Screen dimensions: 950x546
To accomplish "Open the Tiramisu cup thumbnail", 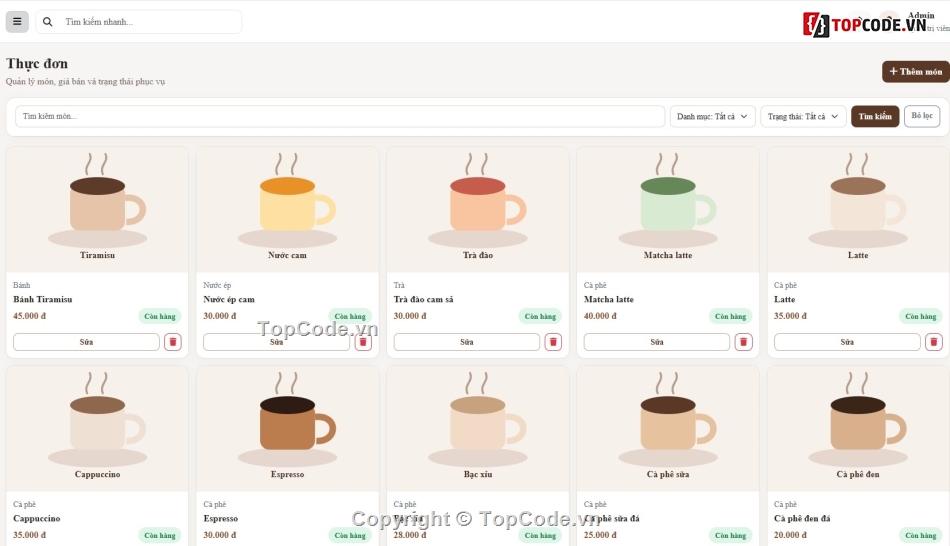I will [98, 209].
